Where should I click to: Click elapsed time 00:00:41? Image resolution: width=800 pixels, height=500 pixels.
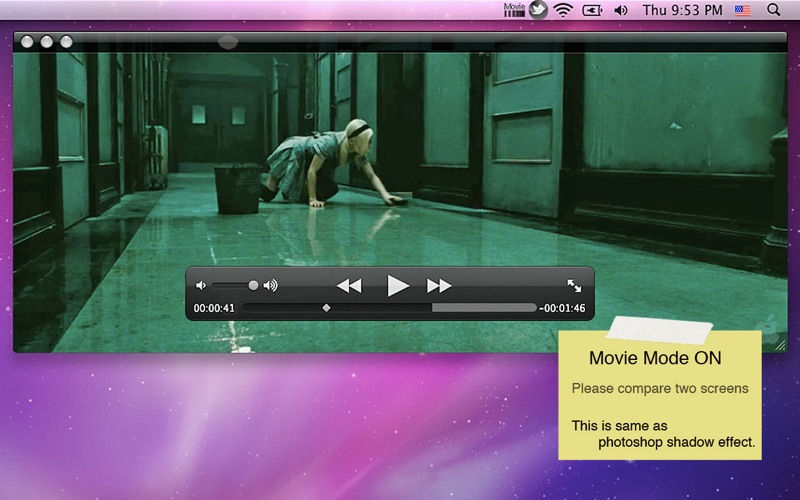[x=214, y=308]
